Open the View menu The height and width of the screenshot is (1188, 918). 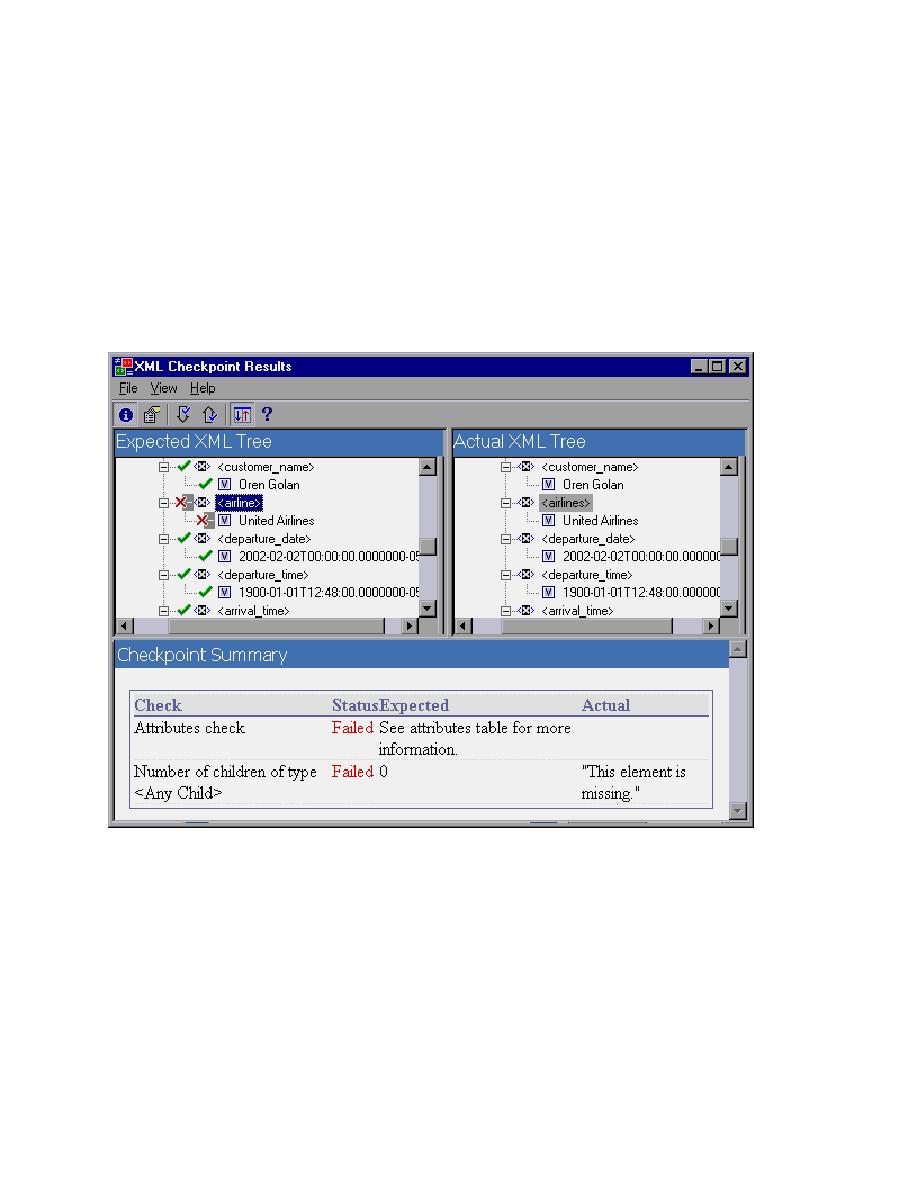pos(163,388)
